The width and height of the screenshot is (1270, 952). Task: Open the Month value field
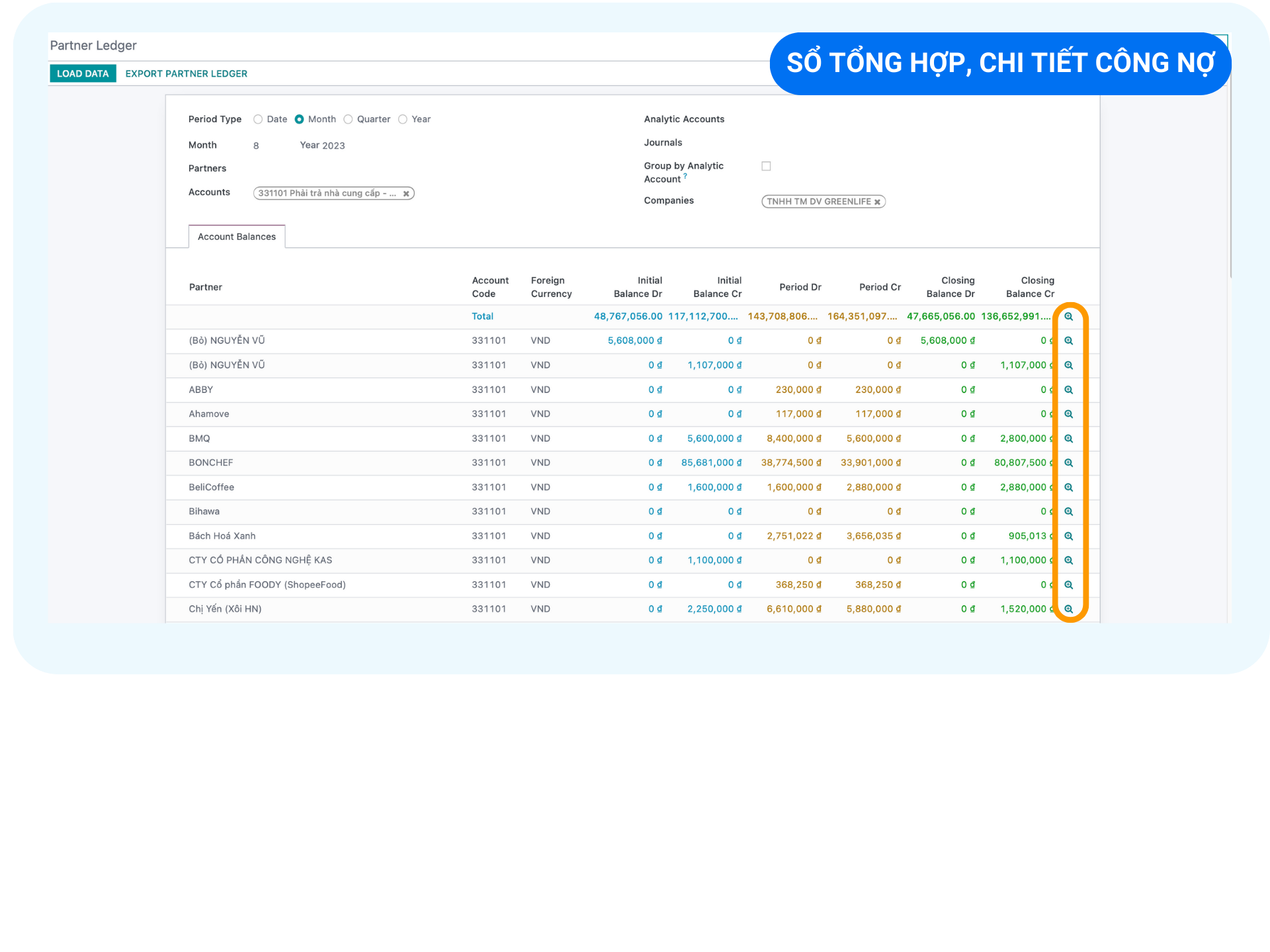tap(256, 146)
